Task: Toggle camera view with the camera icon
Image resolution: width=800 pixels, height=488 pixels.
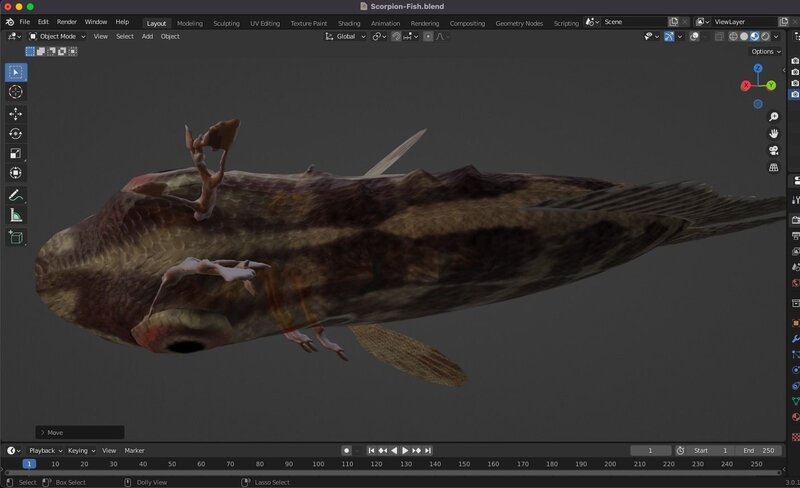Action: point(773,151)
